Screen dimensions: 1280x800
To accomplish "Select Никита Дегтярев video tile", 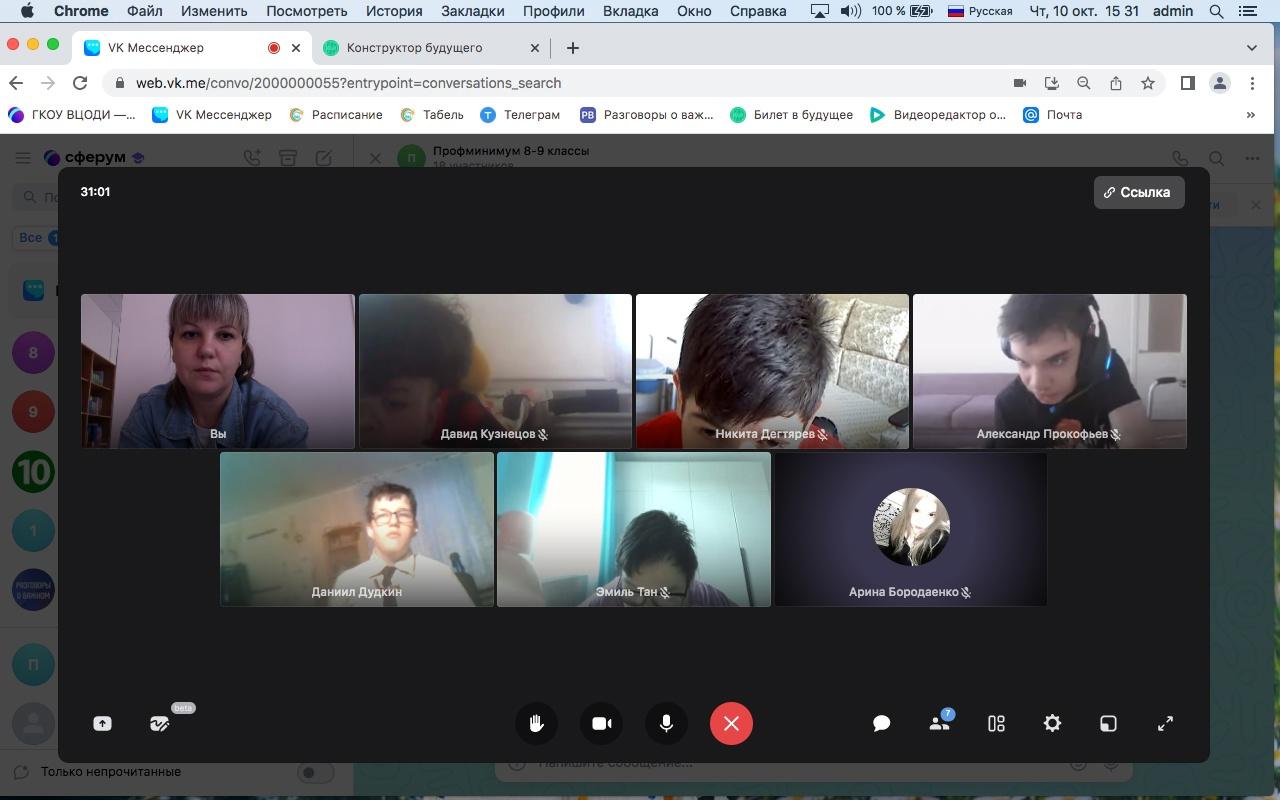I will (x=772, y=371).
